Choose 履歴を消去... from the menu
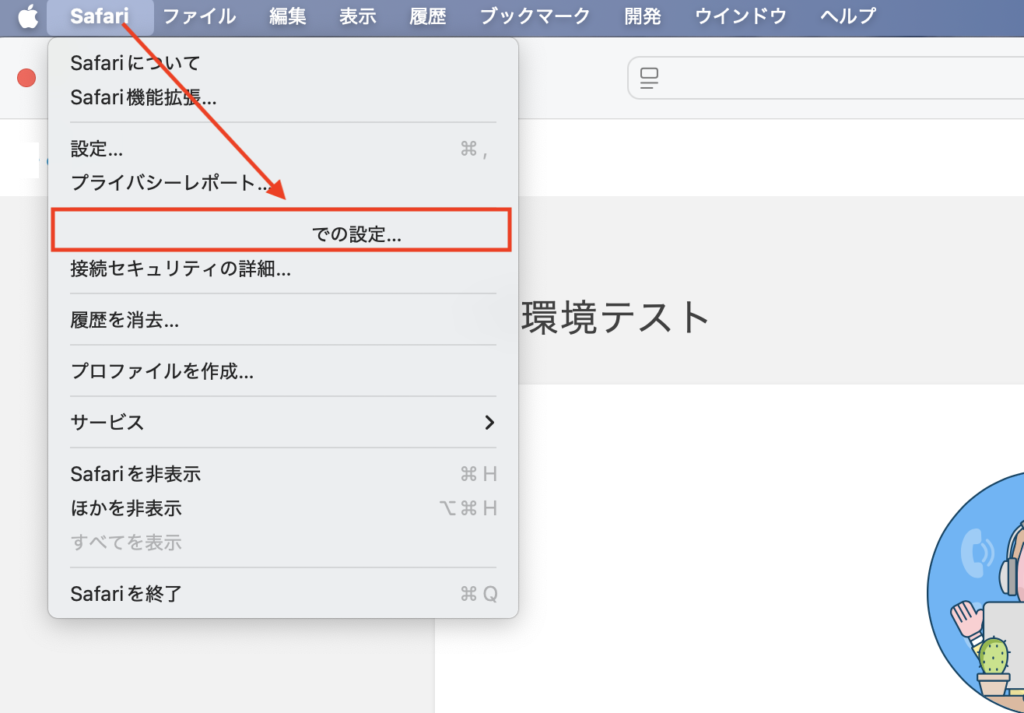 tap(125, 320)
